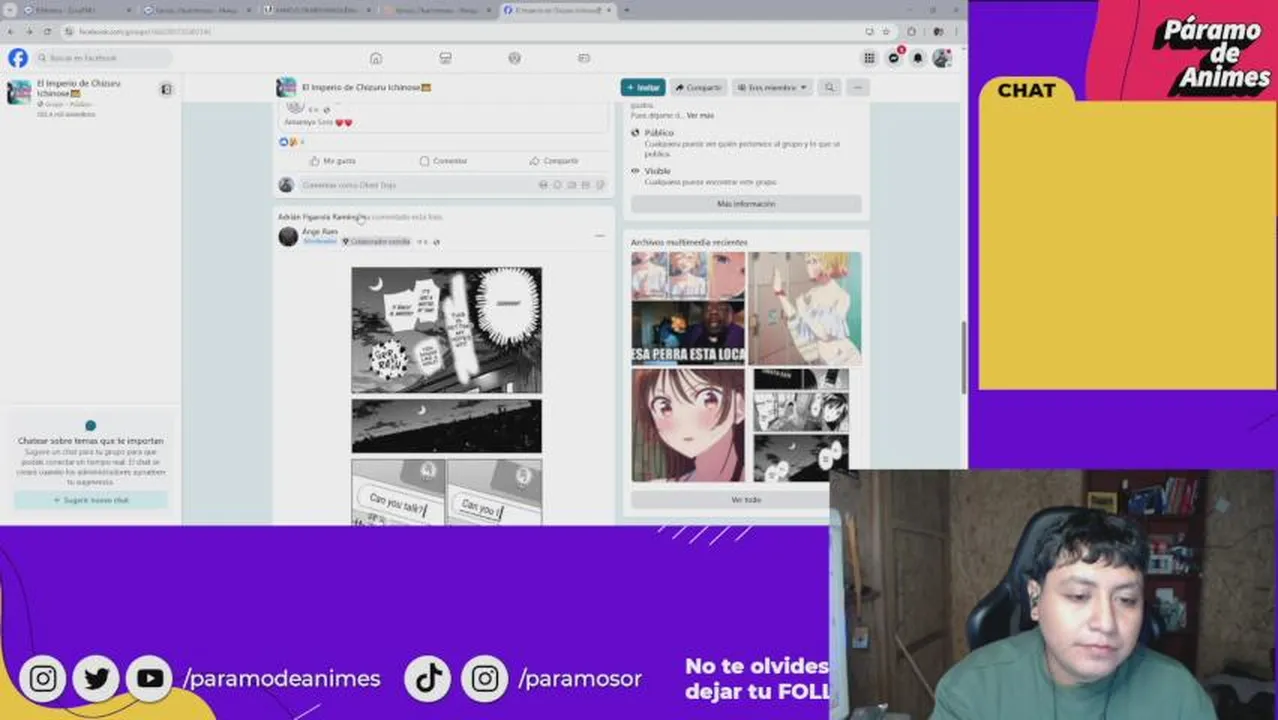1278x720 pixels.
Task: Open Ange Ram's profile avatar
Action: [x=288, y=236]
